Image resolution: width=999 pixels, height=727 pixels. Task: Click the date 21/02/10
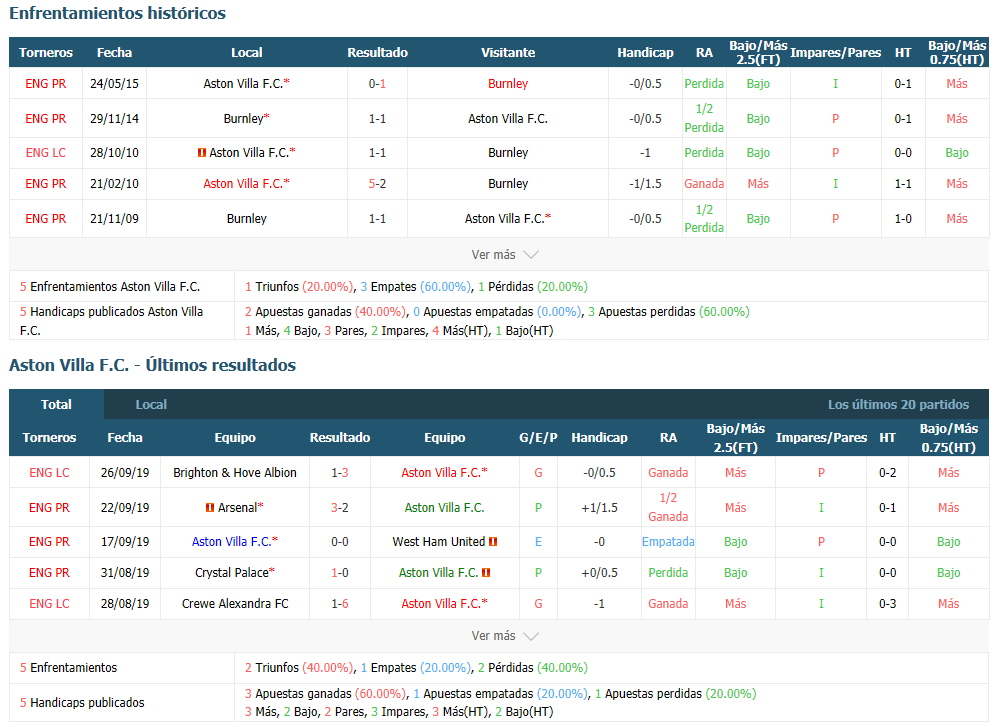click(114, 184)
